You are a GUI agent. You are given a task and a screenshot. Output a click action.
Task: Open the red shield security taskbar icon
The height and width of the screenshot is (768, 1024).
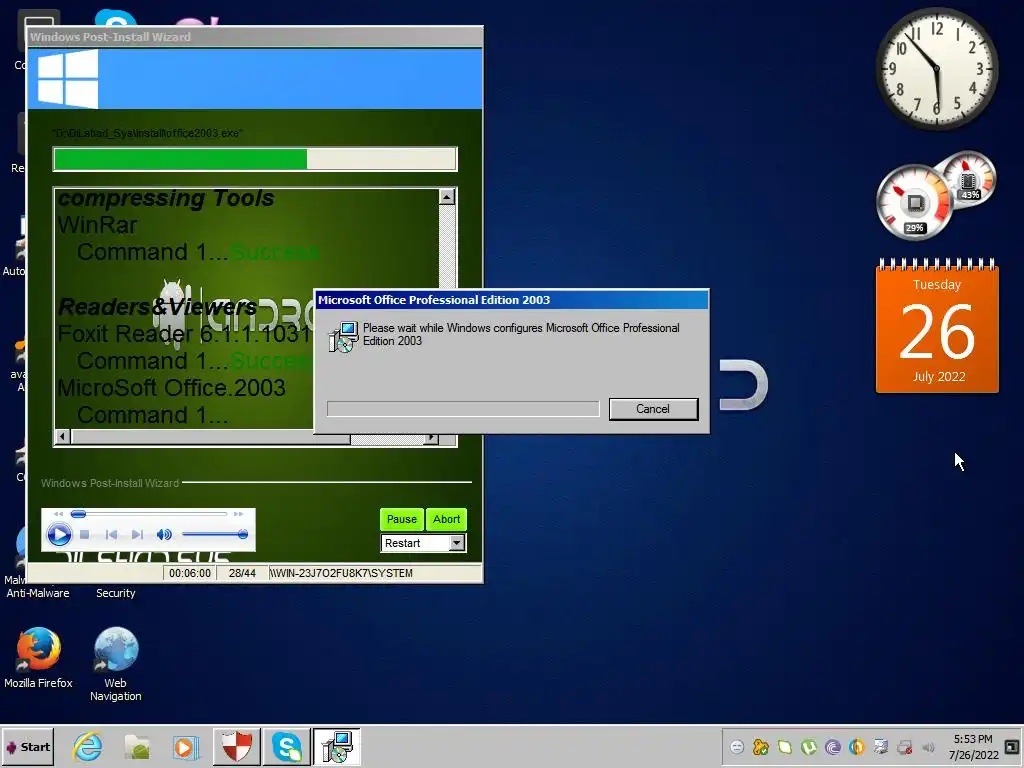[236, 746]
